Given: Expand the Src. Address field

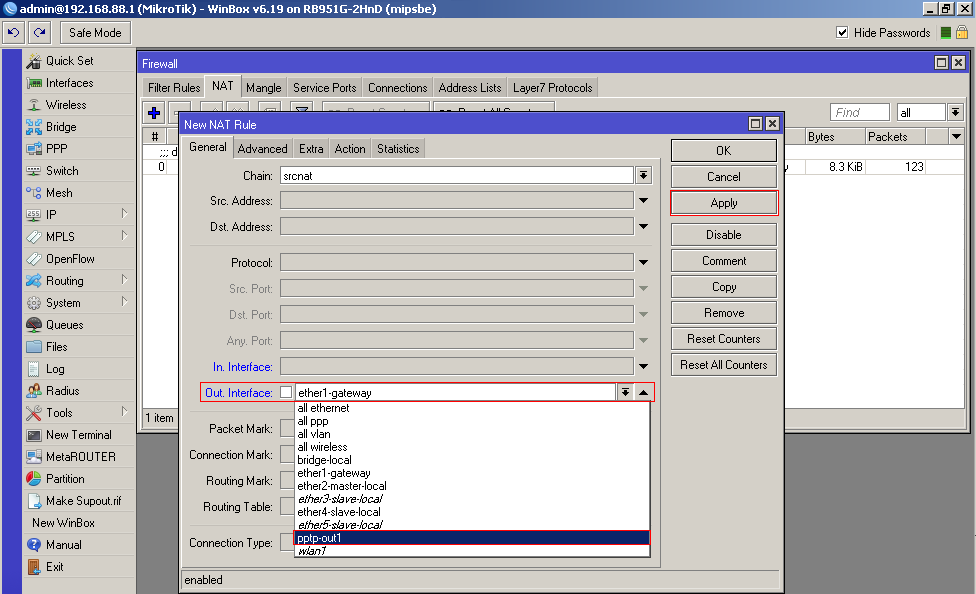Looking at the screenshot, I should pyautogui.click(x=644, y=200).
